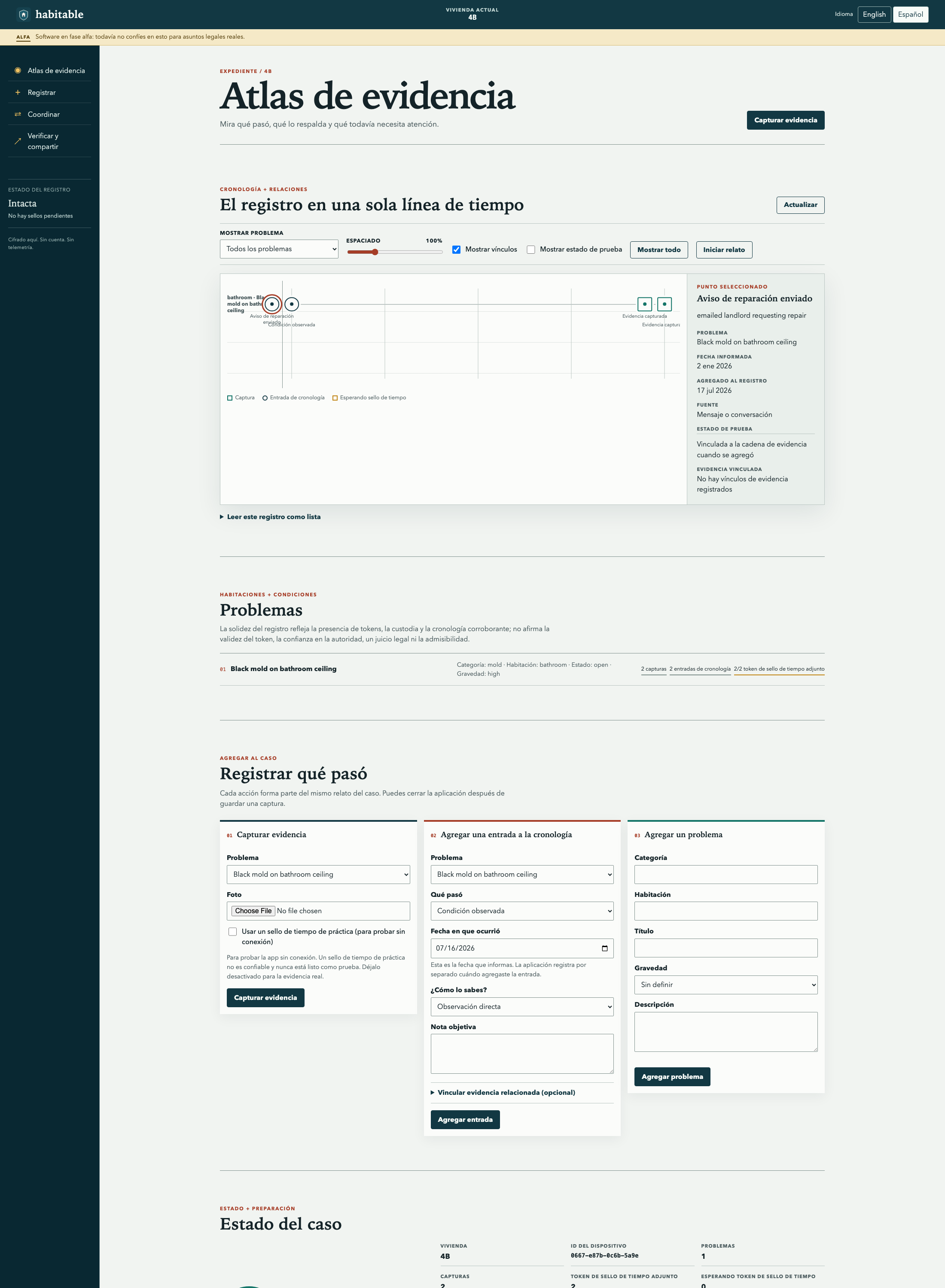
Task: Select the Condición observada timeline point
Action: pyautogui.click(x=292, y=304)
